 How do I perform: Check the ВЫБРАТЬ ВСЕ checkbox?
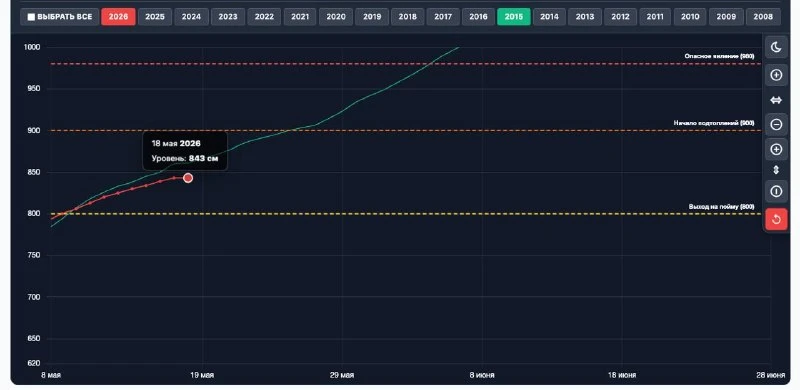click(x=31, y=17)
